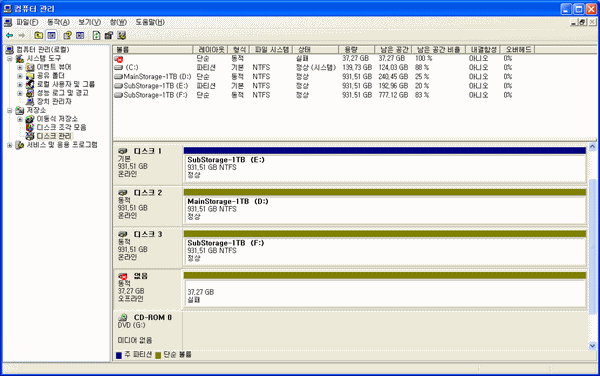Click the 공유 폴더 icon in tree
The image size is (600, 376).
30,76
